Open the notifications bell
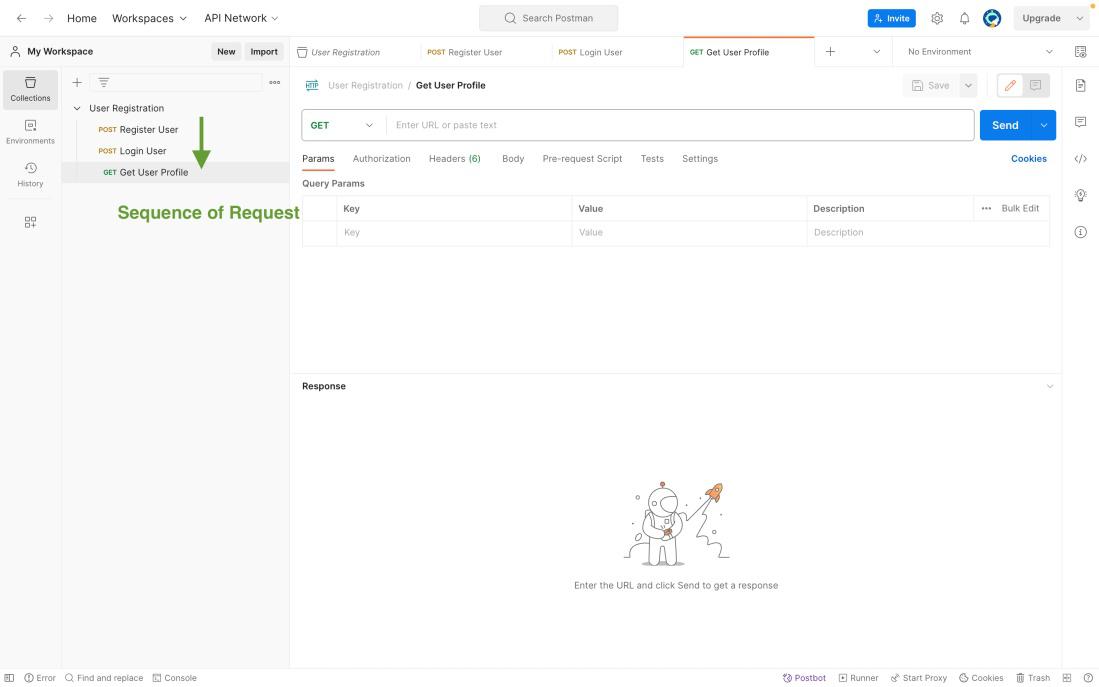Image resolution: width=1099 pixels, height=687 pixels. (x=964, y=18)
